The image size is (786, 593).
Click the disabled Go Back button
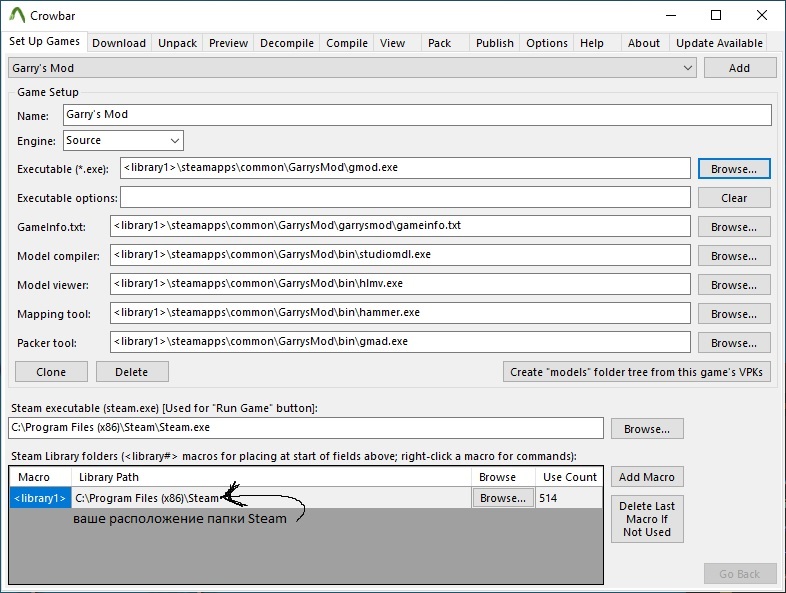pos(740,574)
